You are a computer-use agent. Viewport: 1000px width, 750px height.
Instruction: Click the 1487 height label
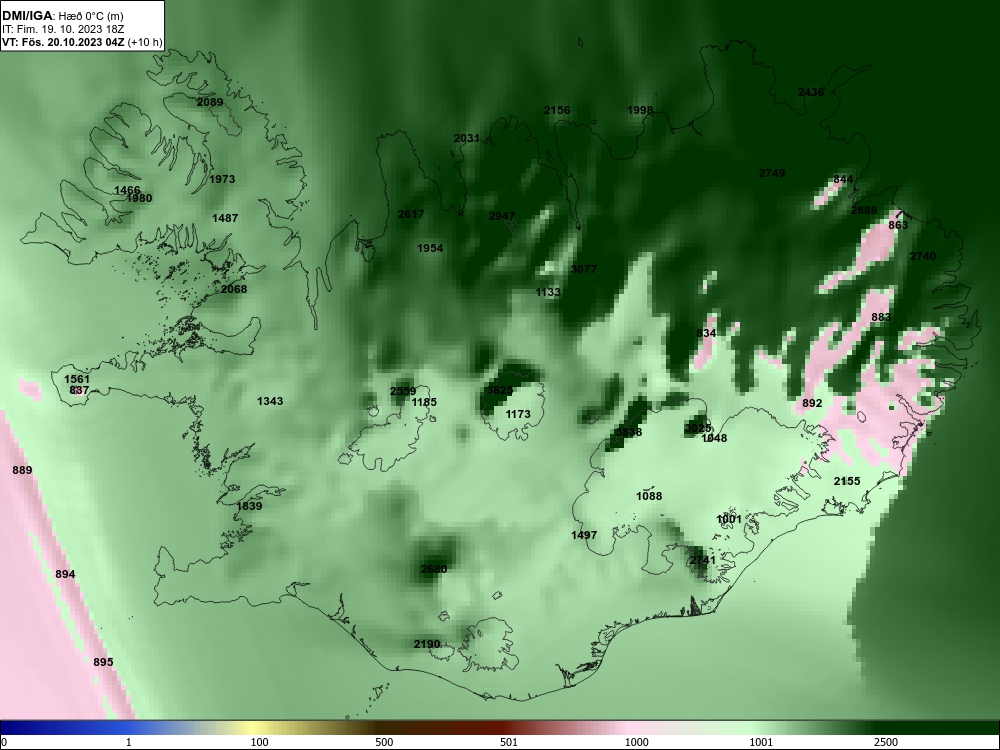[225, 219]
